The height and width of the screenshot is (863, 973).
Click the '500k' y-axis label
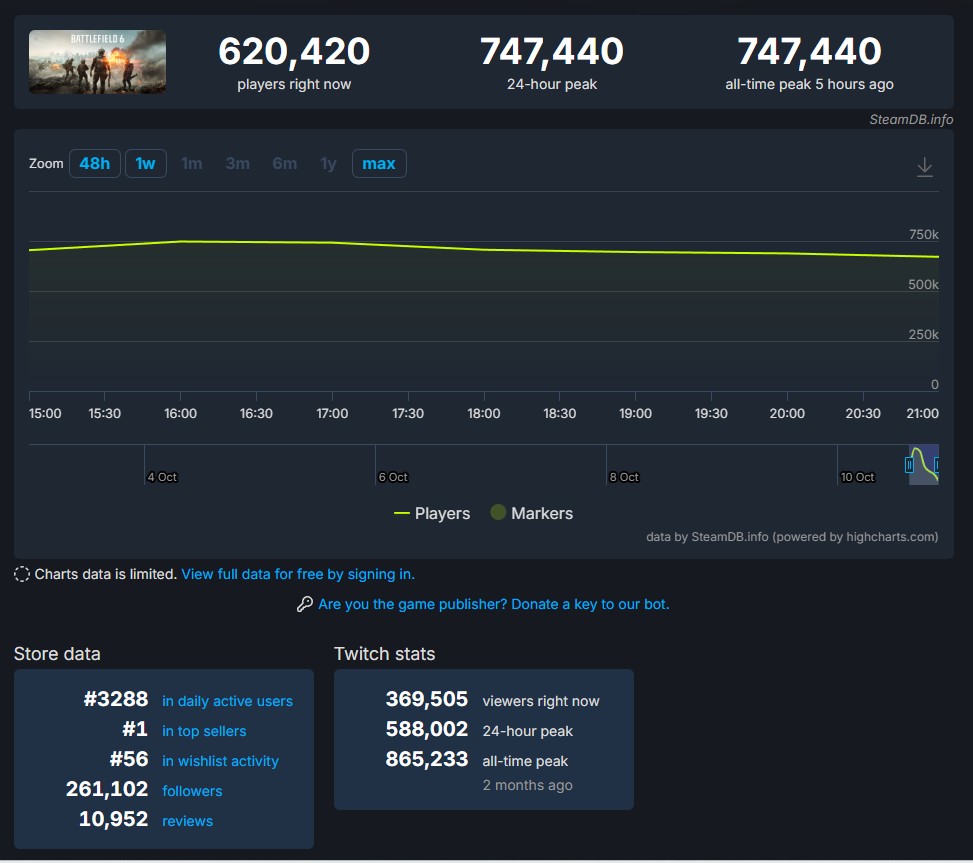923,285
